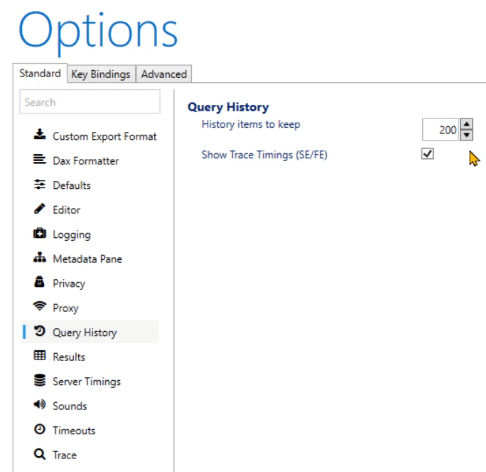Viewport: 486px width, 472px height.
Task: Click the Proxy wifi icon
Action: click(40, 306)
